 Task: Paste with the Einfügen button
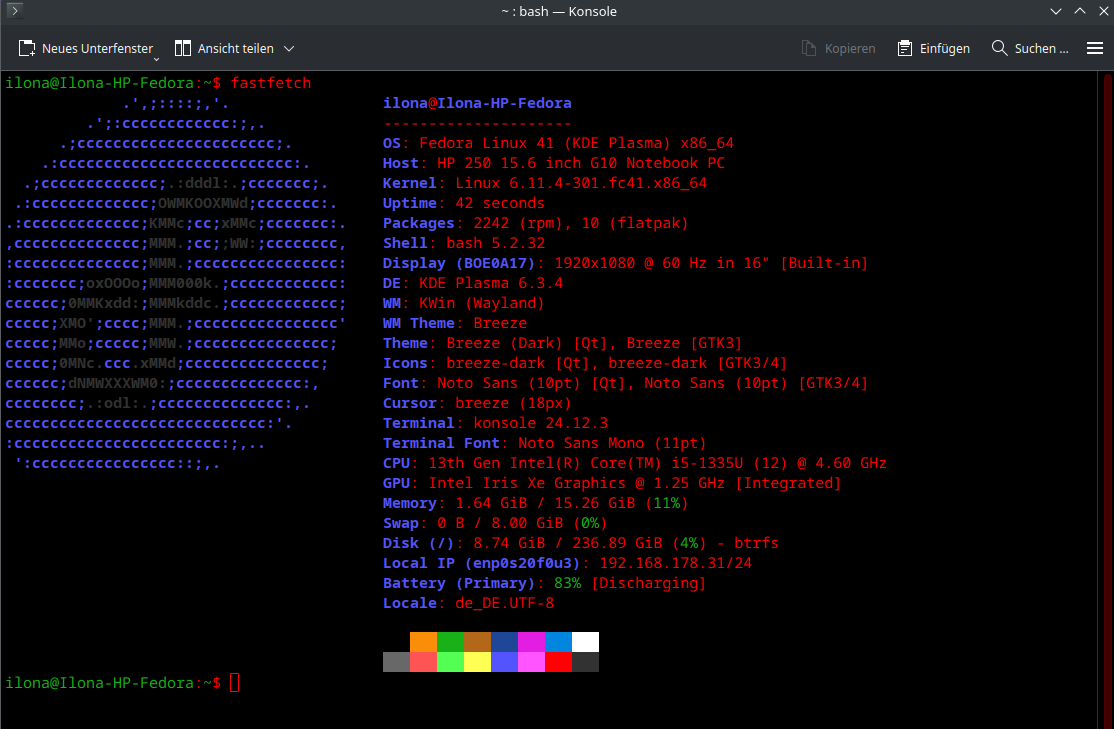tap(934, 48)
